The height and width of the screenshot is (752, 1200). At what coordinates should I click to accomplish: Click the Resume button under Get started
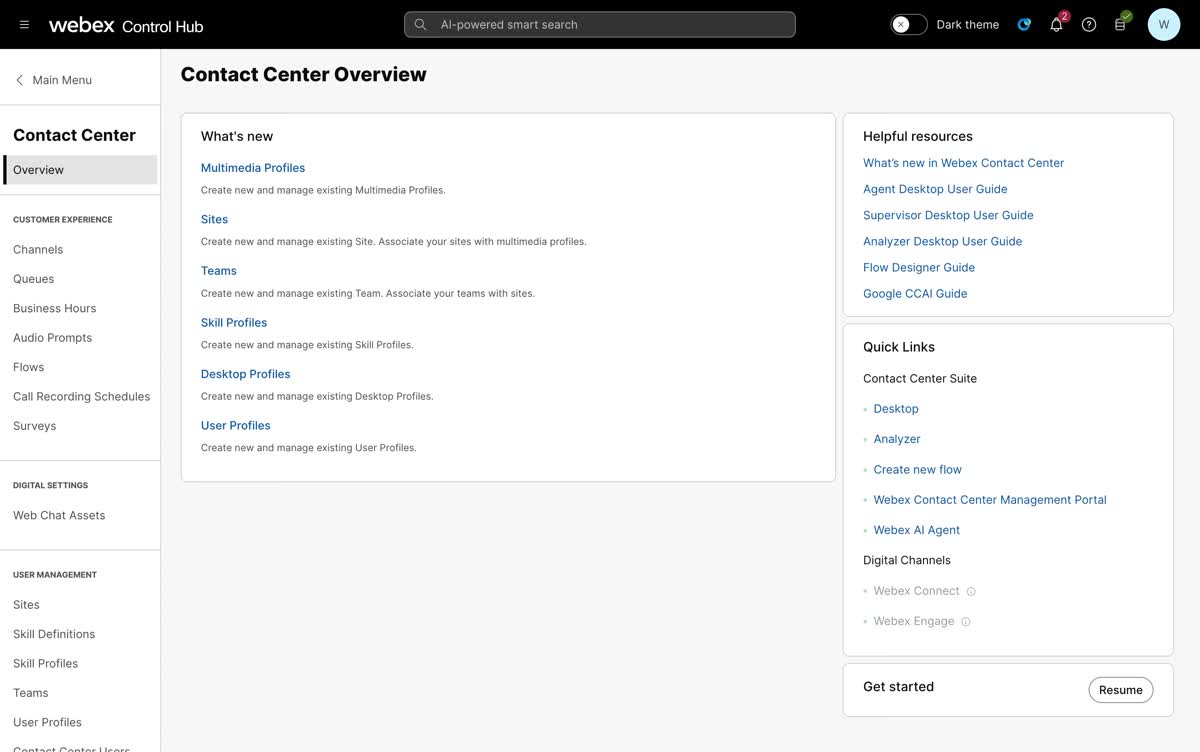point(1120,689)
